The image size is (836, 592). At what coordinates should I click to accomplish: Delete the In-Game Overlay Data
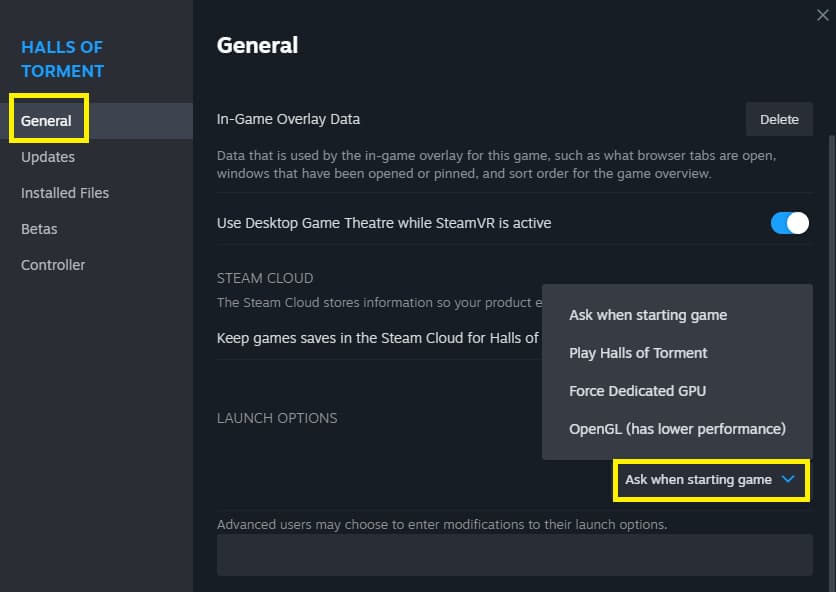coord(779,119)
